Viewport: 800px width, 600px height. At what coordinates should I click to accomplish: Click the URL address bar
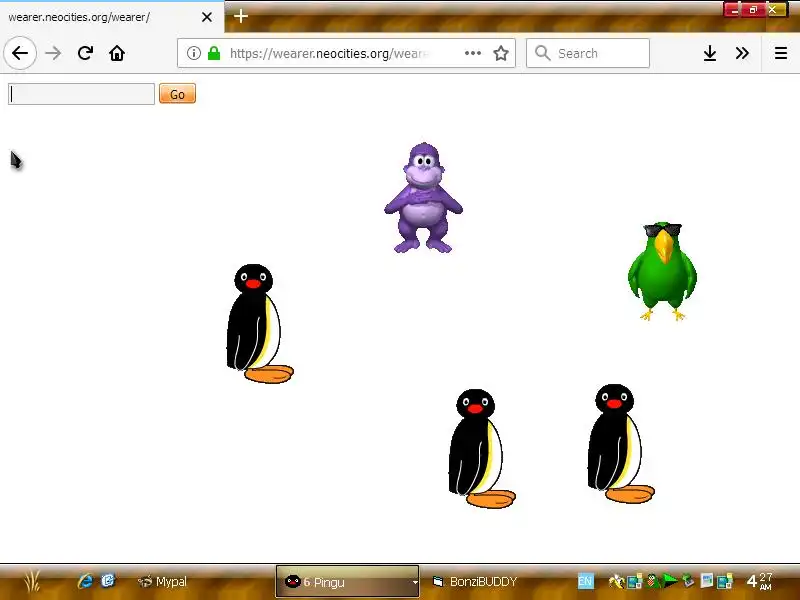tap(346, 53)
